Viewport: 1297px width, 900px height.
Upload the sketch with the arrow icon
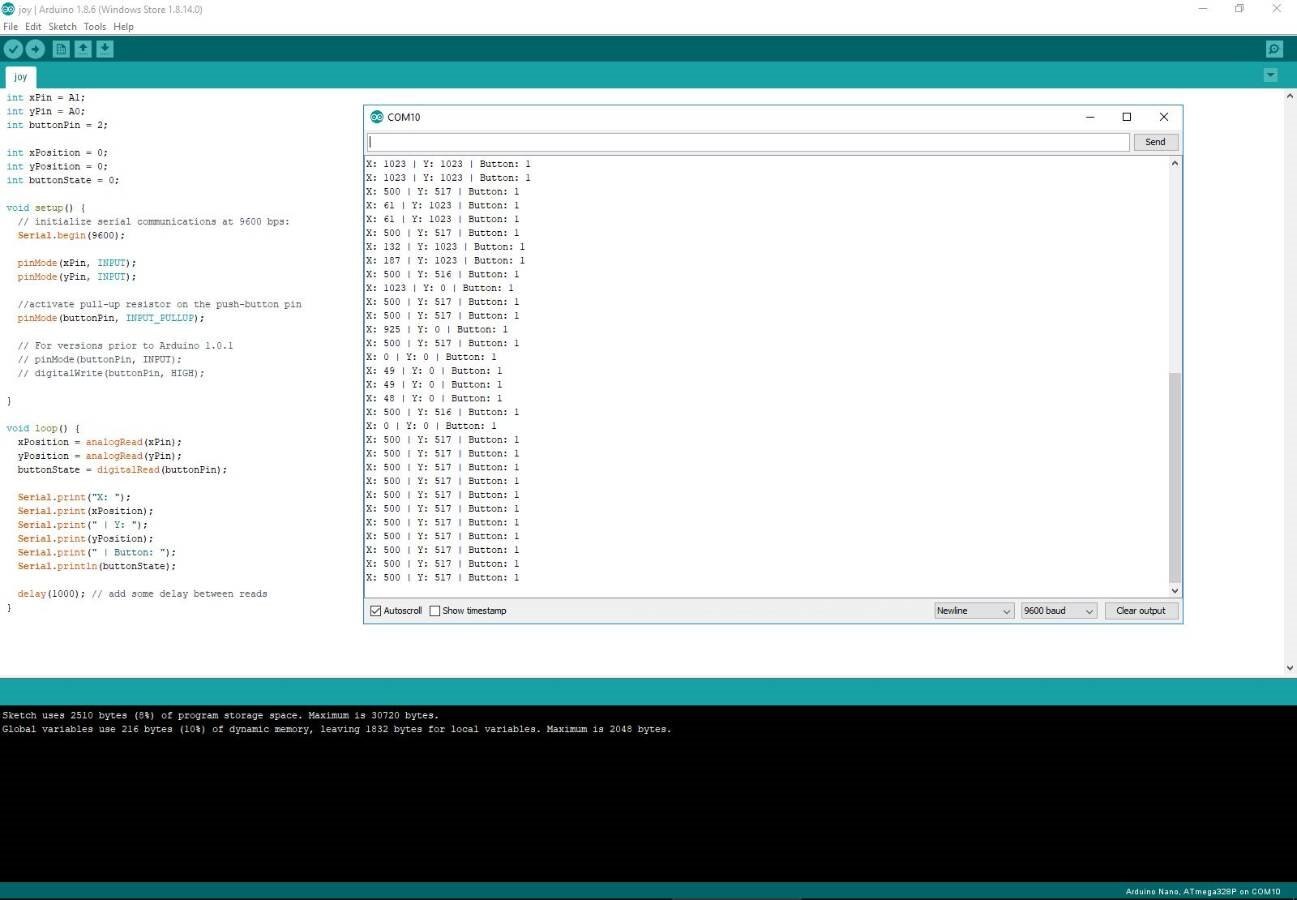35,49
